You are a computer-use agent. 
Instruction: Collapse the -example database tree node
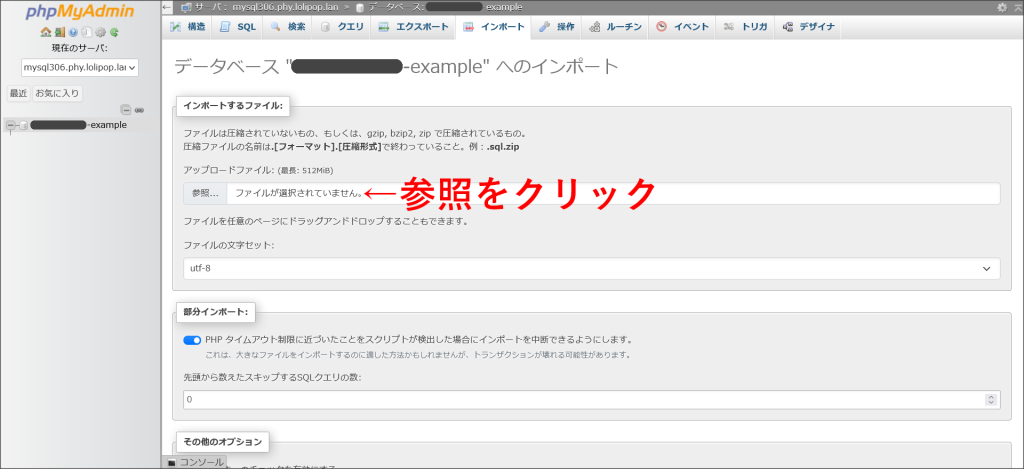(x=10, y=125)
